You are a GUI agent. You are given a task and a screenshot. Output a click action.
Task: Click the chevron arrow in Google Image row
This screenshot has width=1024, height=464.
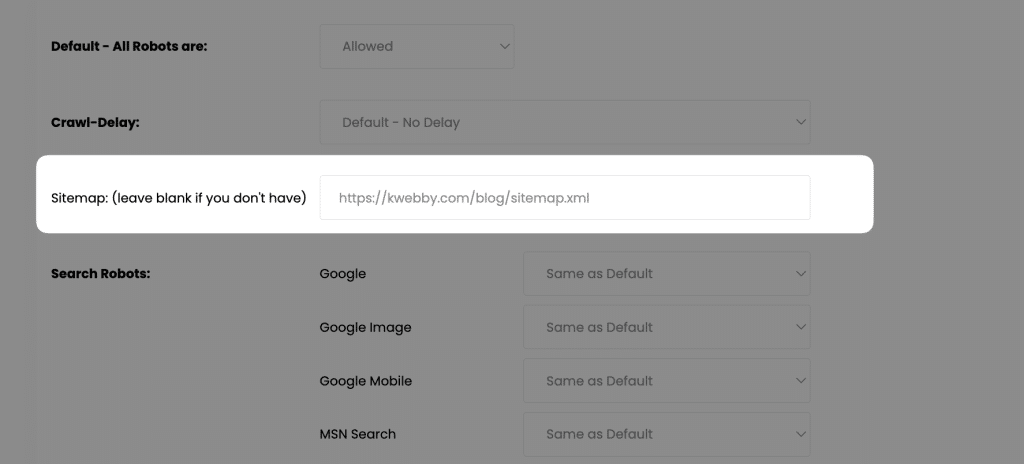[x=800, y=327]
